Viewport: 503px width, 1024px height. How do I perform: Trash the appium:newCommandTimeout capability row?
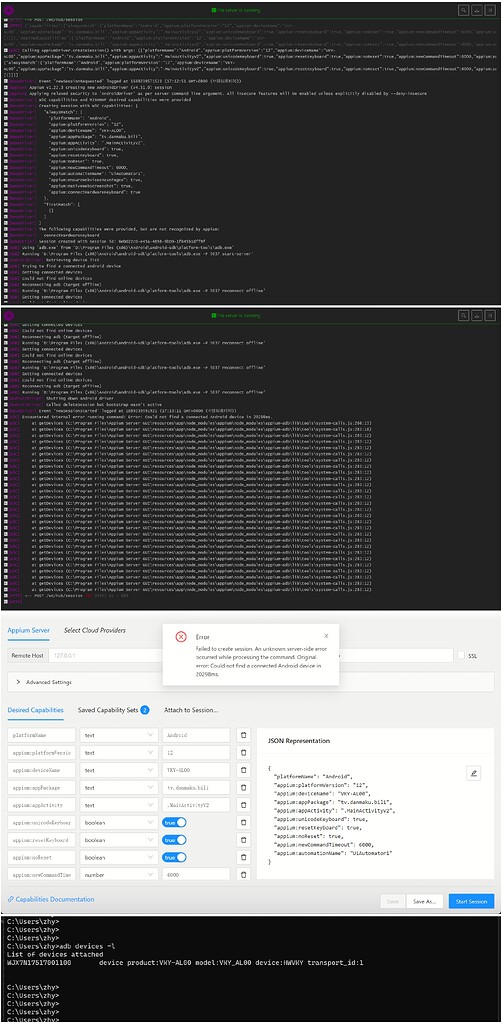[x=243, y=874]
